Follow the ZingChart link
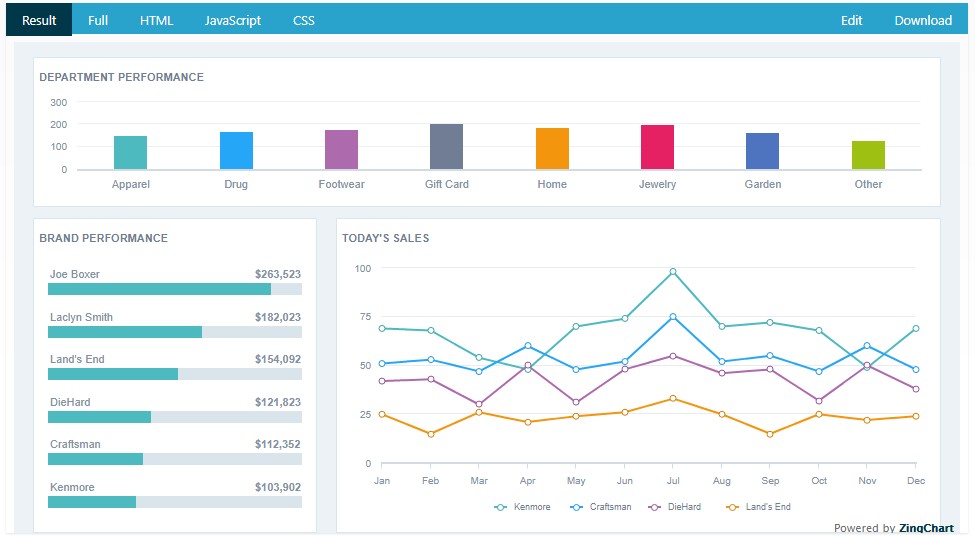This screenshot has width=975, height=537. [926, 528]
